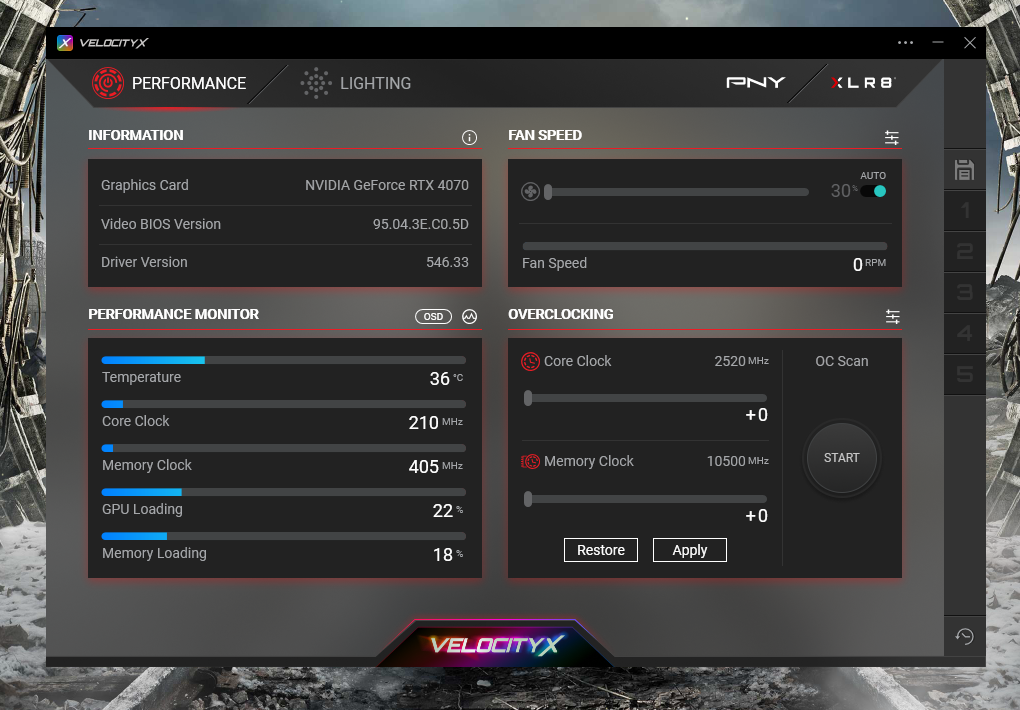Click the Core Clock offset slider handle
The height and width of the screenshot is (710, 1020).
click(528, 398)
